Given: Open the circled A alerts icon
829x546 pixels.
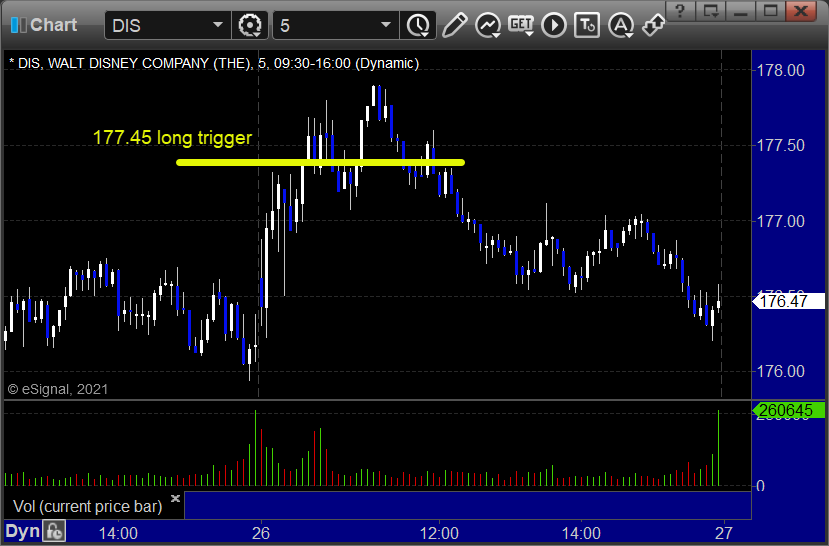Looking at the screenshot, I should 621,25.
